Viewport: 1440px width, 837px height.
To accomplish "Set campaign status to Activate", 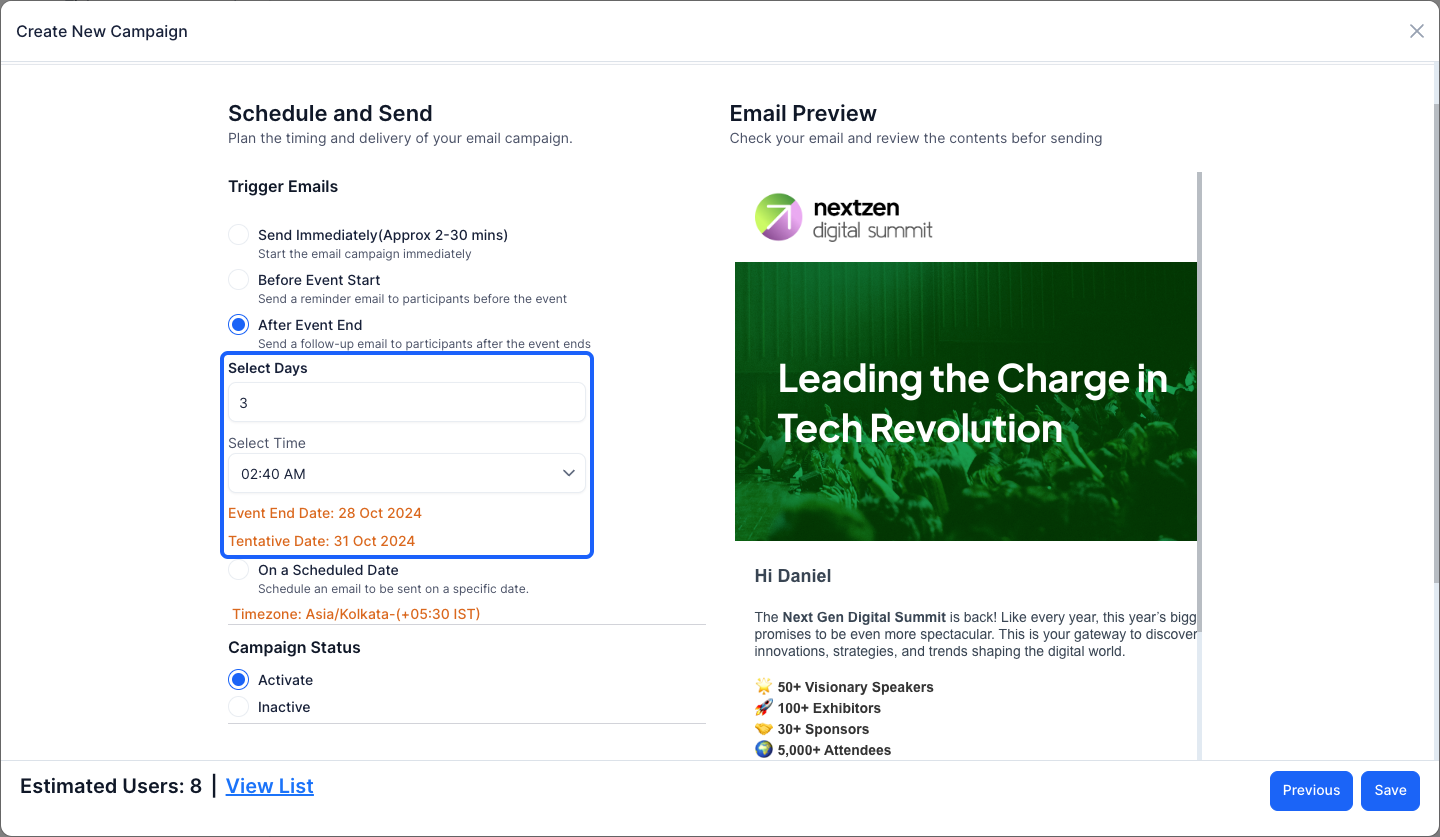I will 238,680.
